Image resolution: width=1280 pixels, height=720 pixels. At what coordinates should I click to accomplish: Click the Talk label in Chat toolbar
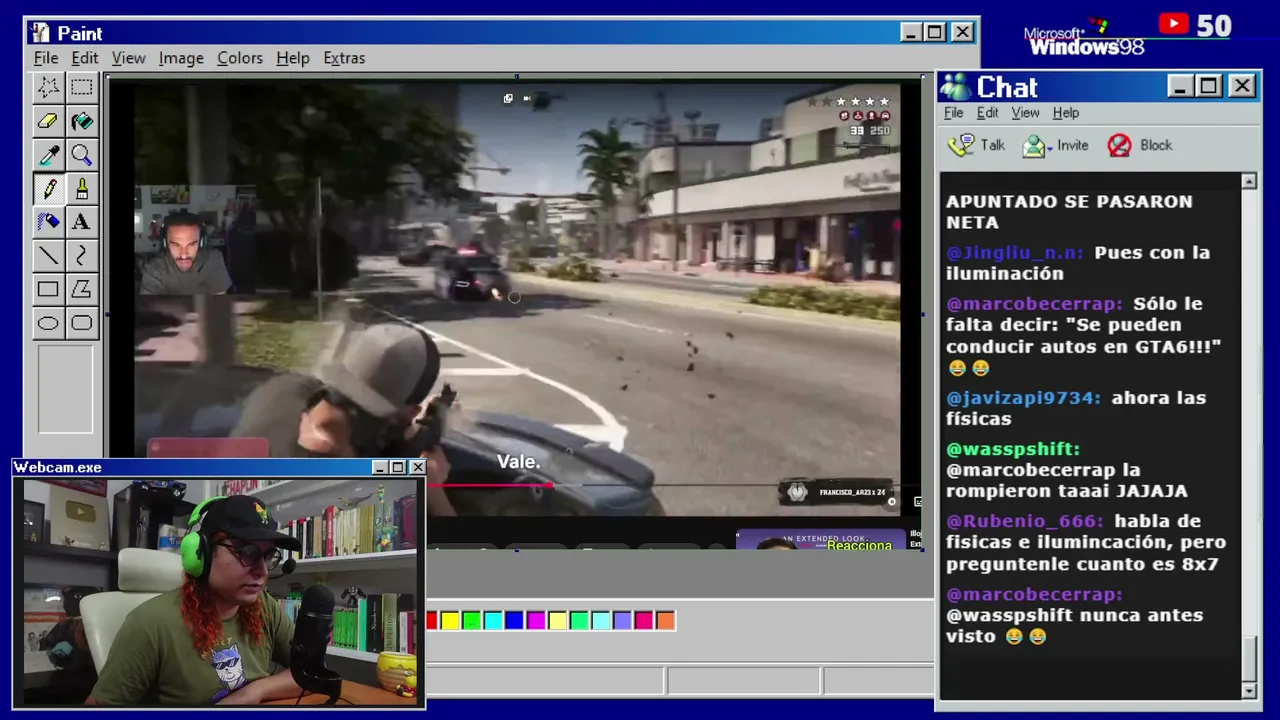coord(993,145)
